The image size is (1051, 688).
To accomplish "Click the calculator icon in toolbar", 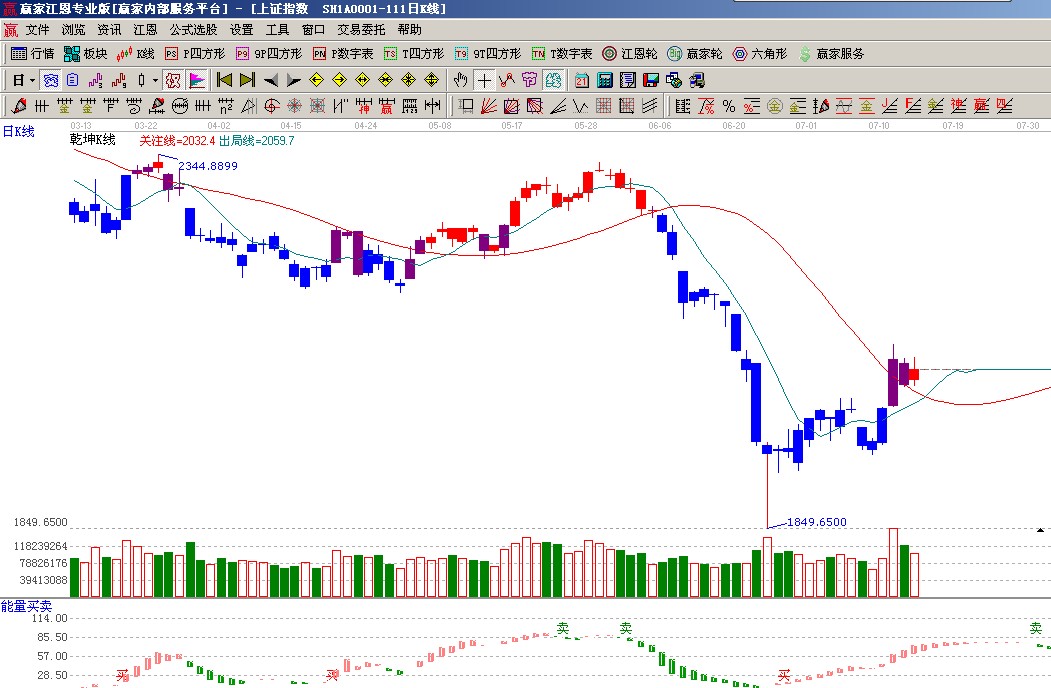I will 606,80.
